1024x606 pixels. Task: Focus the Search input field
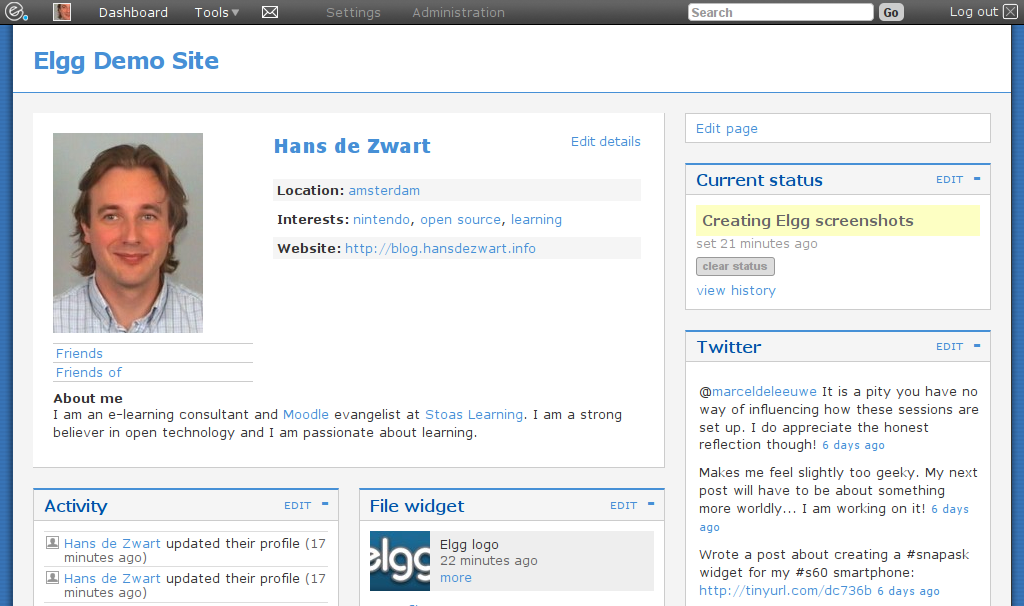coord(780,12)
